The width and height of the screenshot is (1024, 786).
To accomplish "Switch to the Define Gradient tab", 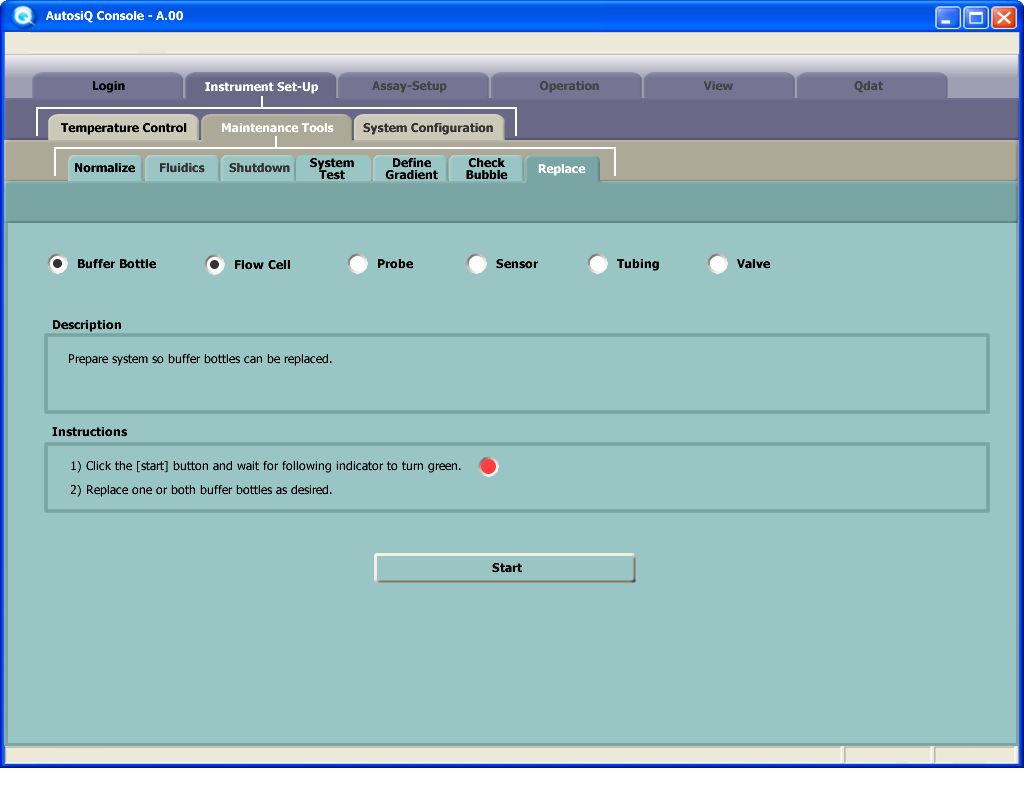I will coord(411,168).
